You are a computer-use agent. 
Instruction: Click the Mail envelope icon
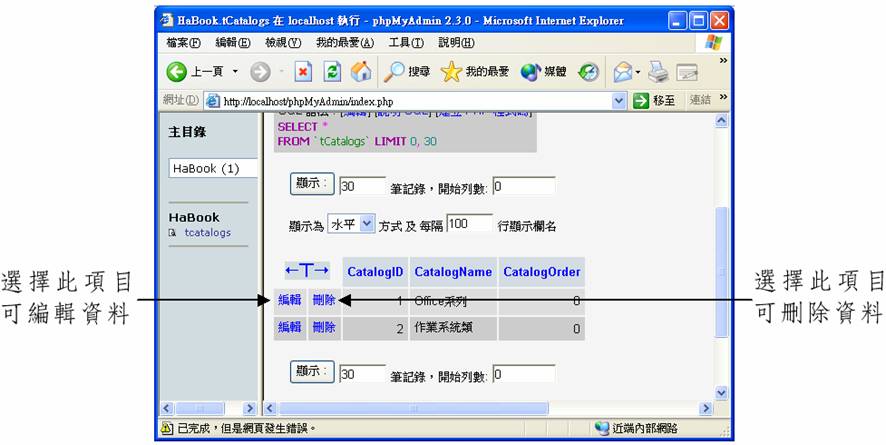(x=623, y=72)
